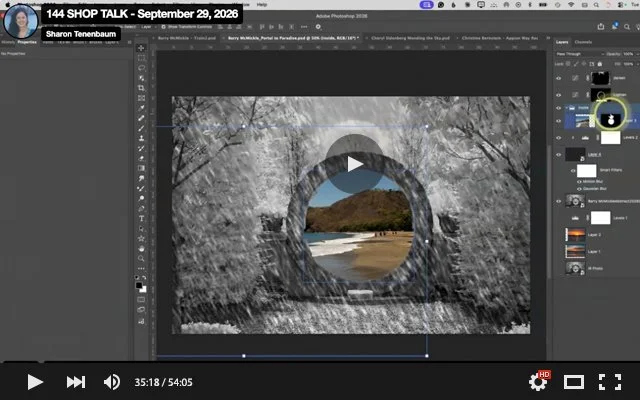Open options bar more three-dots menu
Image resolution: width=640 pixels, height=400 pixels.
pyautogui.click(x=304, y=27)
